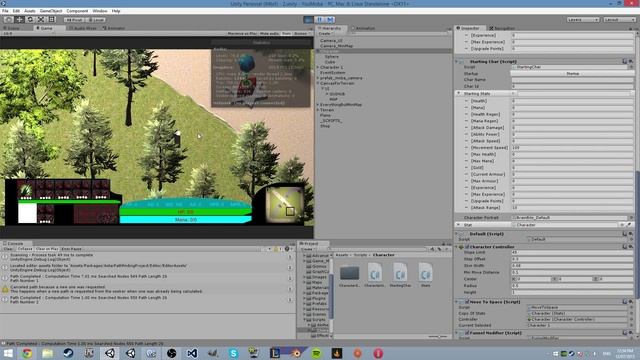This screenshot has height=360, width=640.
Task: Open the File menu
Action: [x=5, y=11]
